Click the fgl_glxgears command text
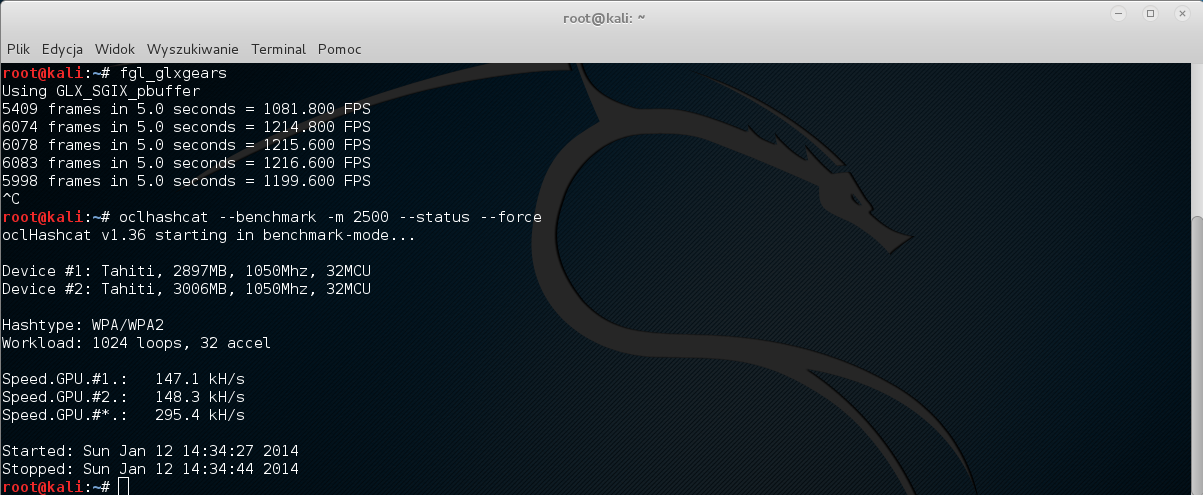The width and height of the screenshot is (1203, 495). pos(173,73)
